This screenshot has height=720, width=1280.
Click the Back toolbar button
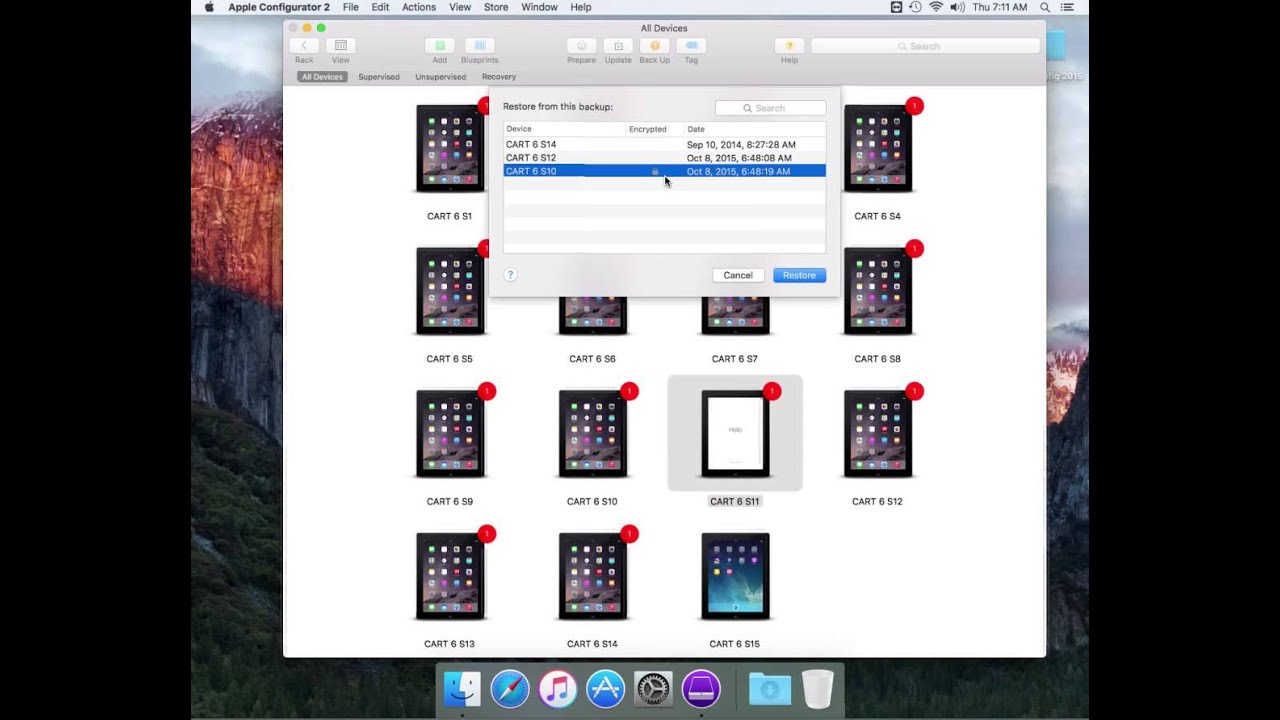304,46
